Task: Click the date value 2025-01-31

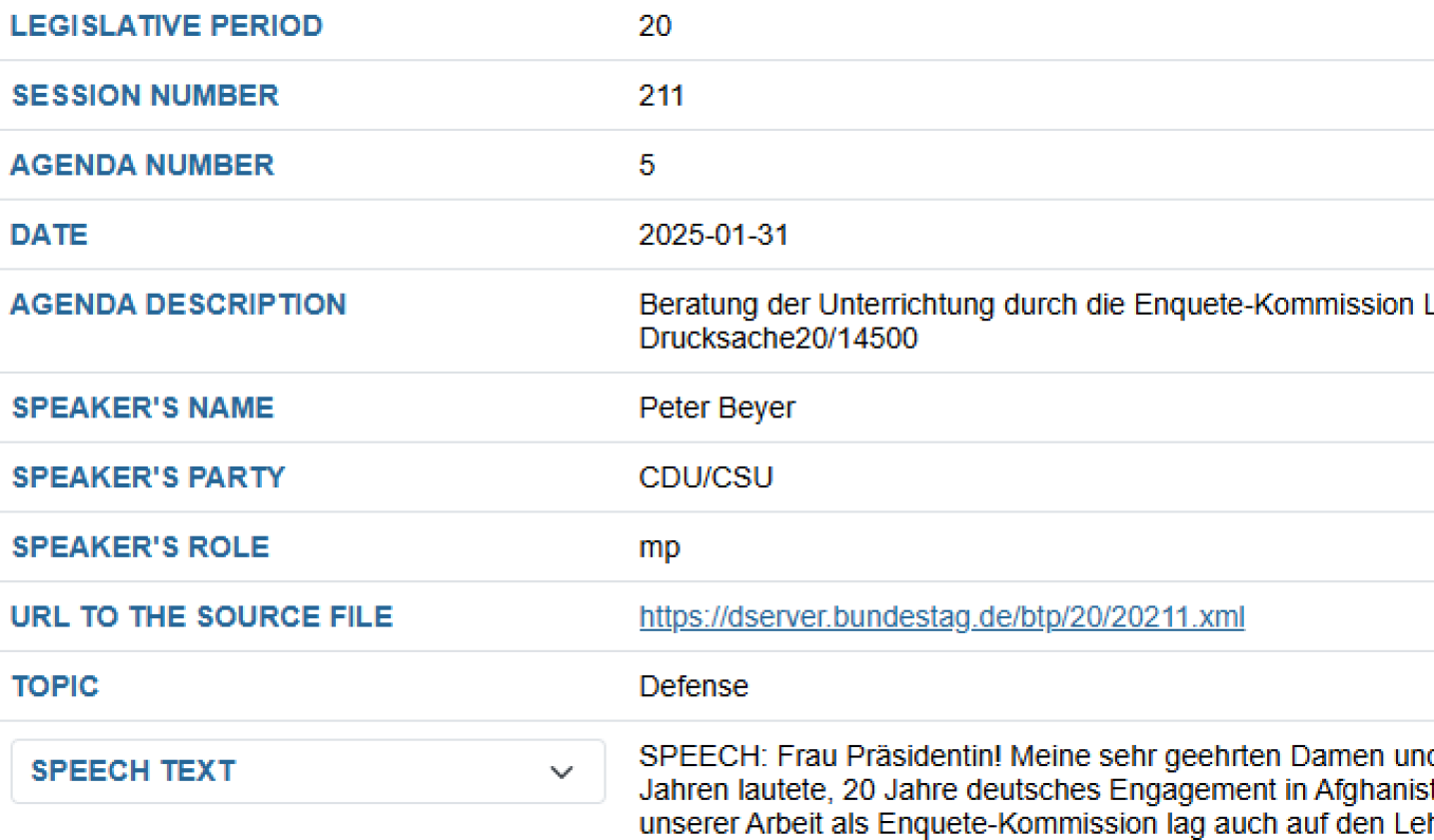Action: [x=714, y=235]
